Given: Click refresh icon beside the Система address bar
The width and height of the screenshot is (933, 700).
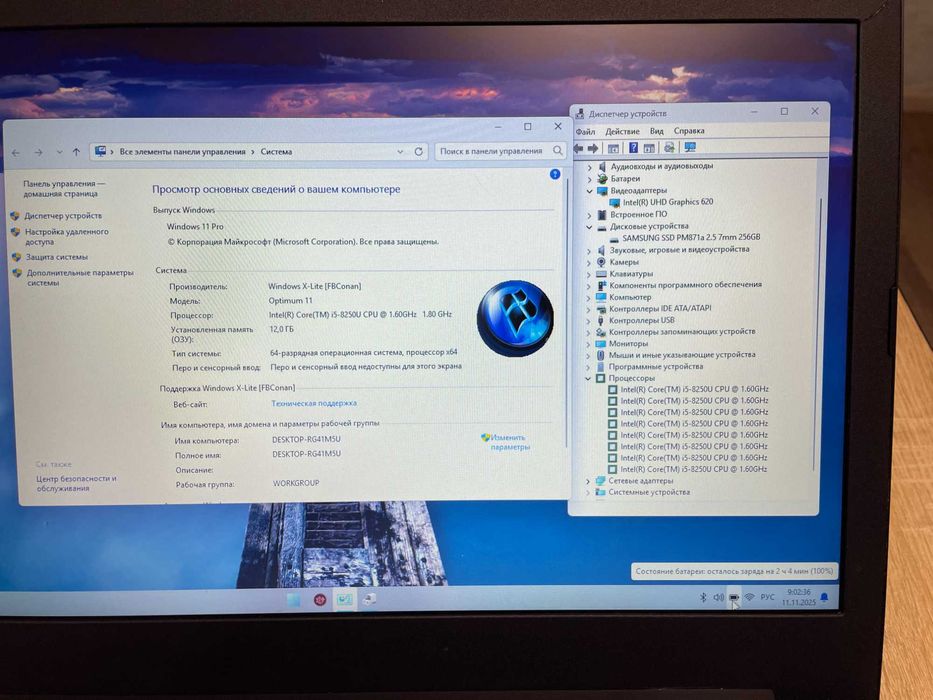Looking at the screenshot, I should (x=418, y=152).
